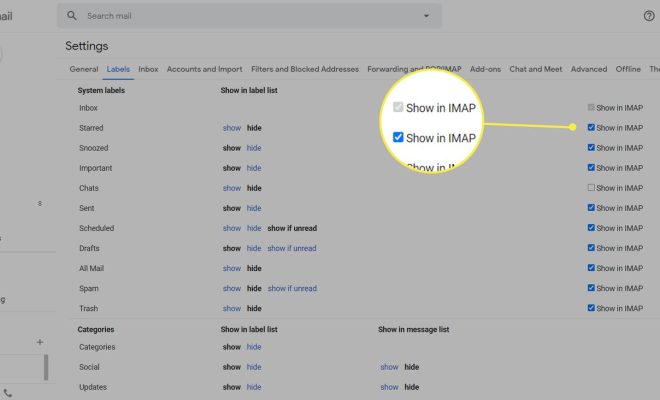Click hide in label list for Updates
The height and width of the screenshot is (400, 660).
tap(254, 387)
